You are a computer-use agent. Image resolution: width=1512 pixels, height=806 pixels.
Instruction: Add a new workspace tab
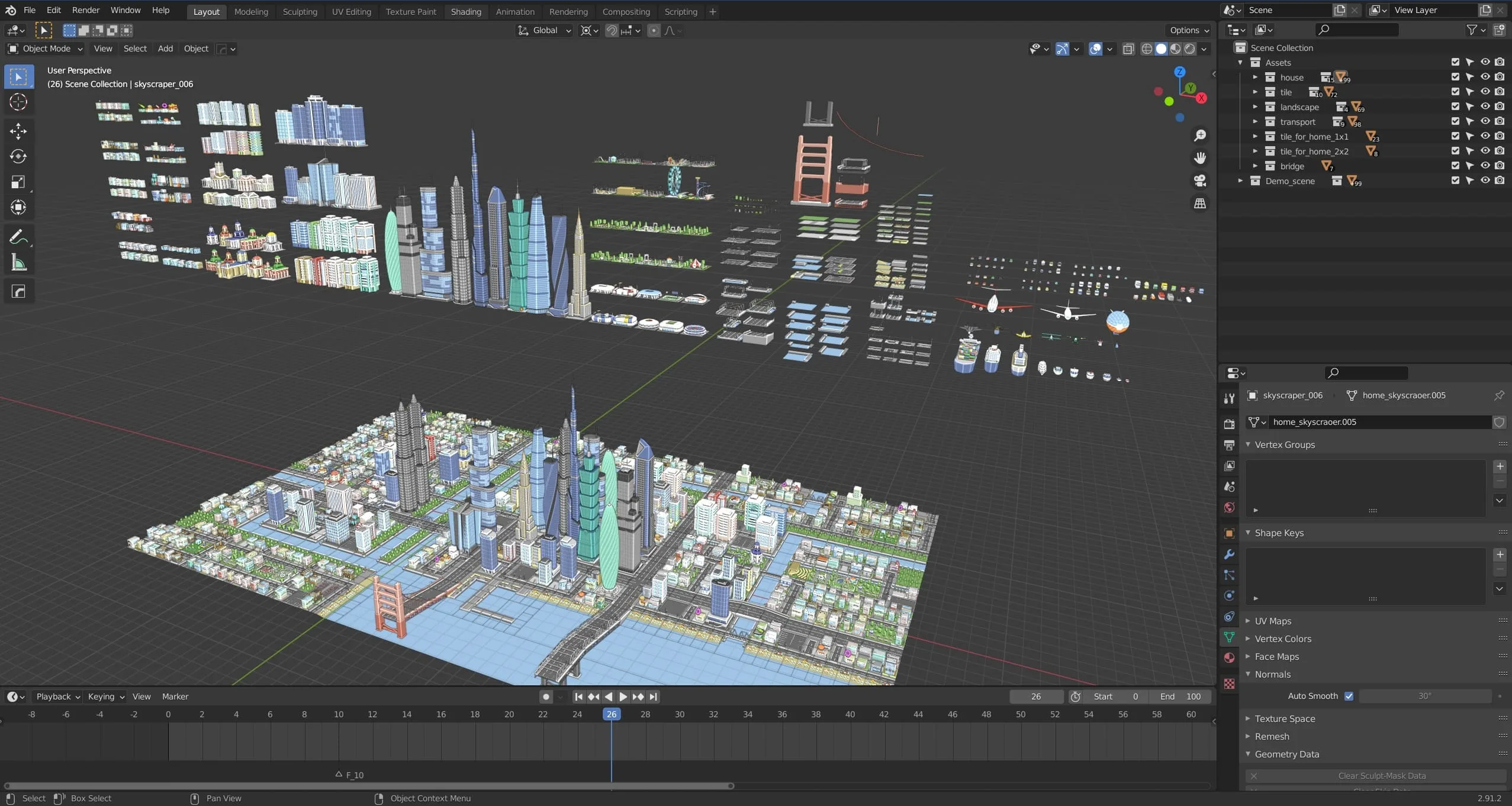pyautogui.click(x=713, y=12)
